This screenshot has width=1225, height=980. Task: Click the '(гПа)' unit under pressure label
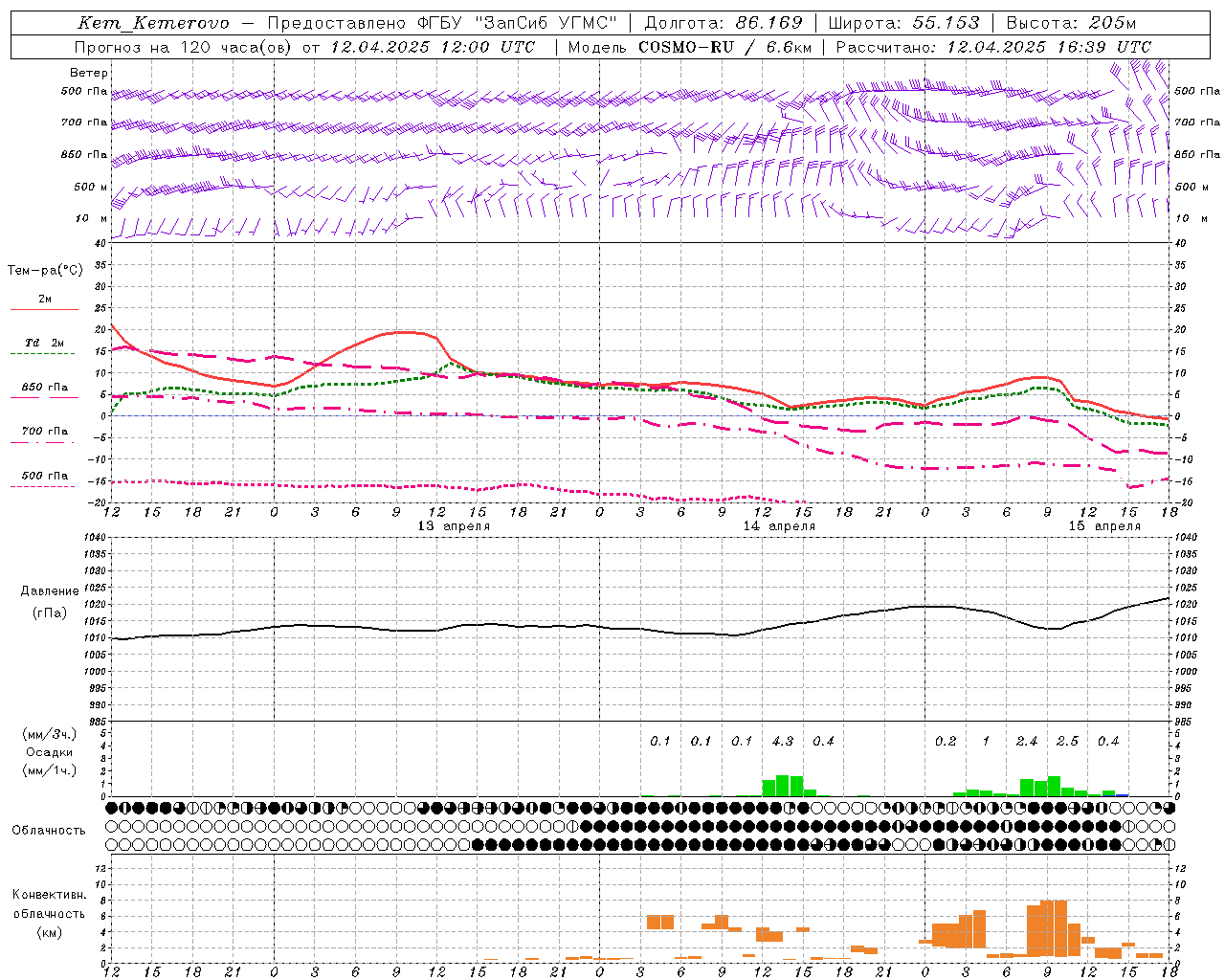point(50,612)
